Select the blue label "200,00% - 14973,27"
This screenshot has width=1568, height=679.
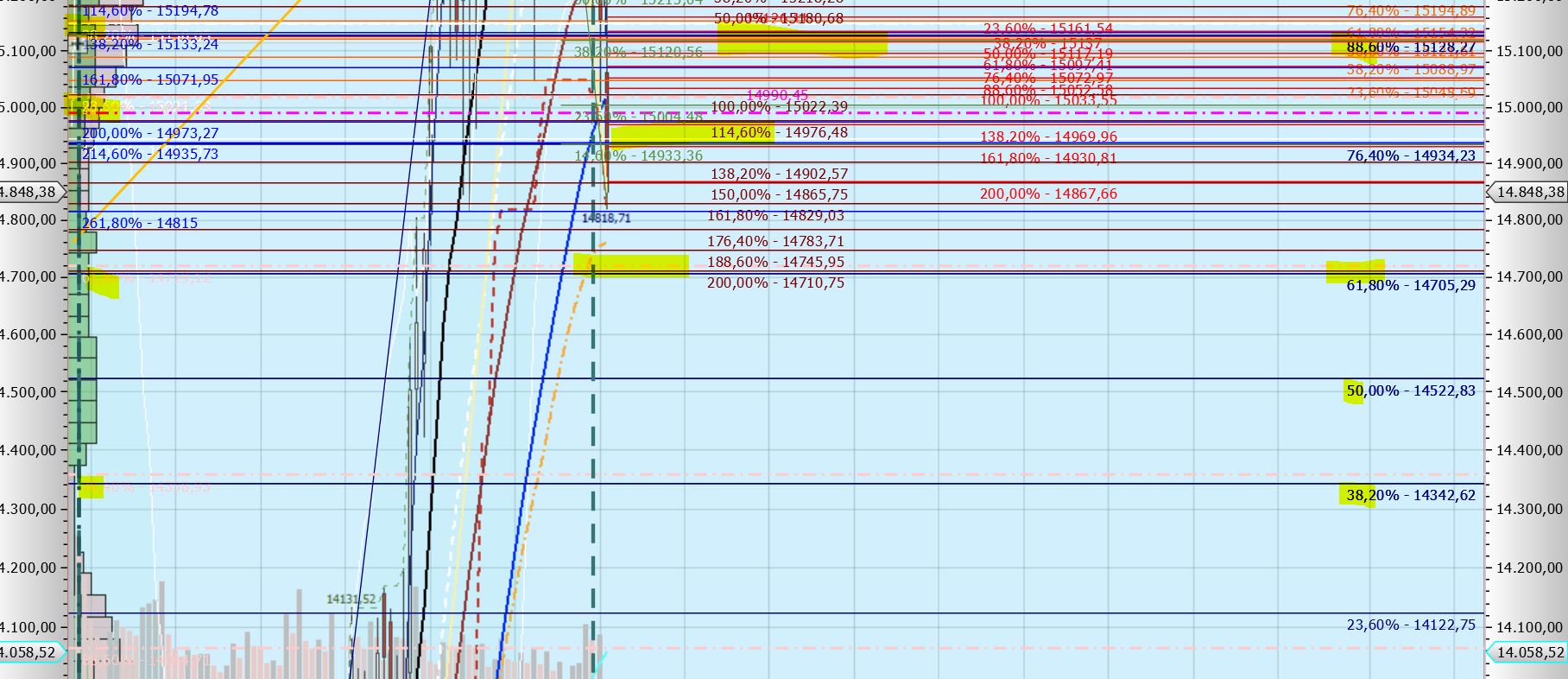pos(150,133)
